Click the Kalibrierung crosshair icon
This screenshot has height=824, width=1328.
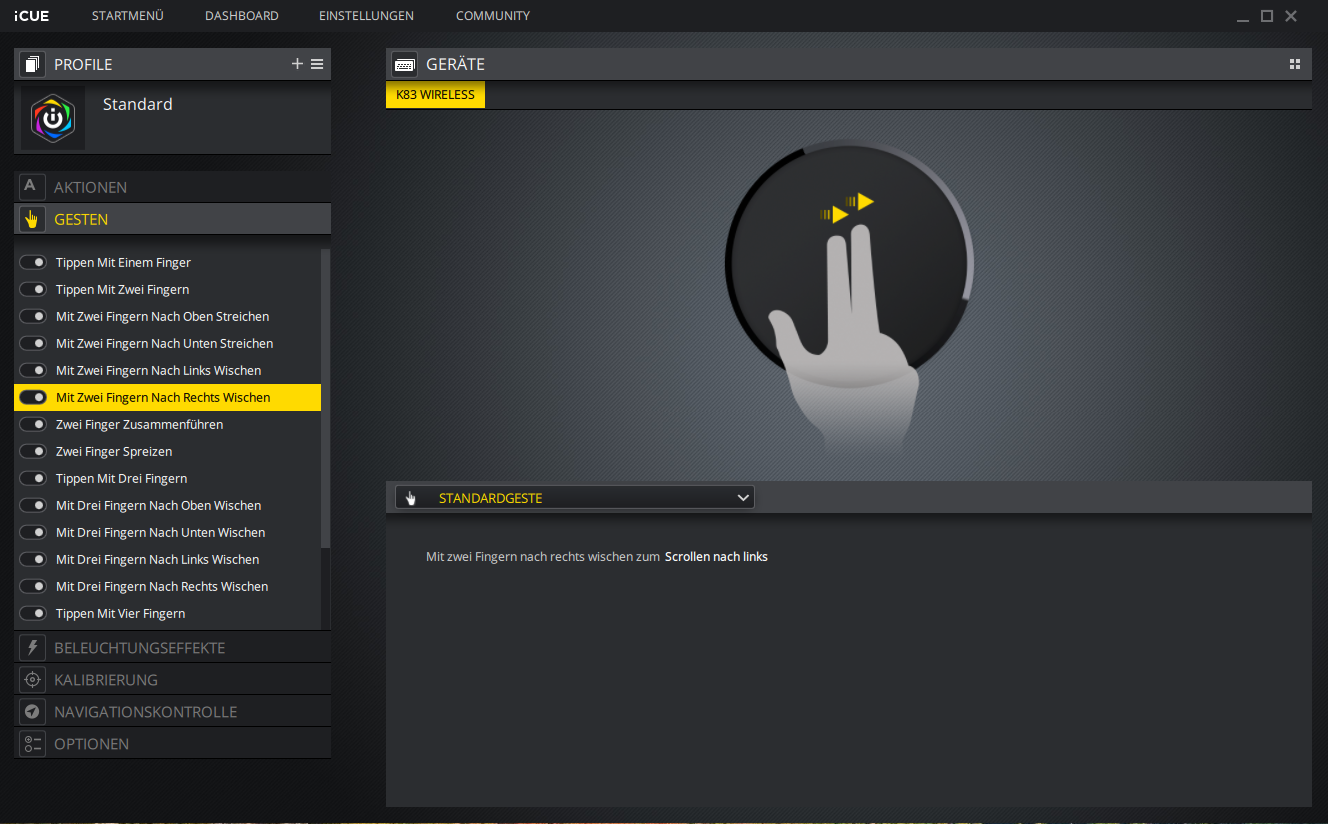coord(32,680)
